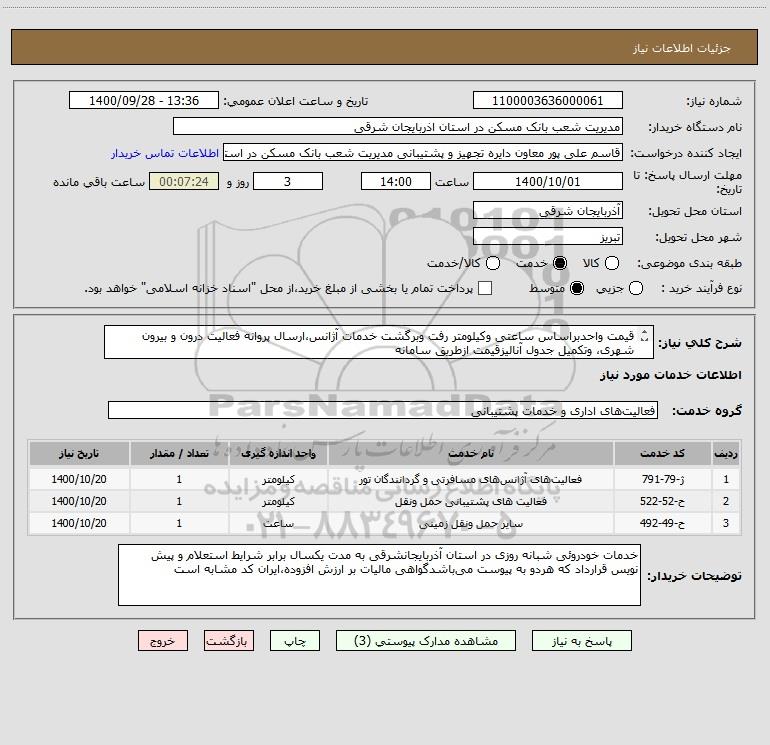The image size is (770, 745).
Task: Click the اطلاعات خدمات مورد نیاز section heading
Action: pos(670,375)
